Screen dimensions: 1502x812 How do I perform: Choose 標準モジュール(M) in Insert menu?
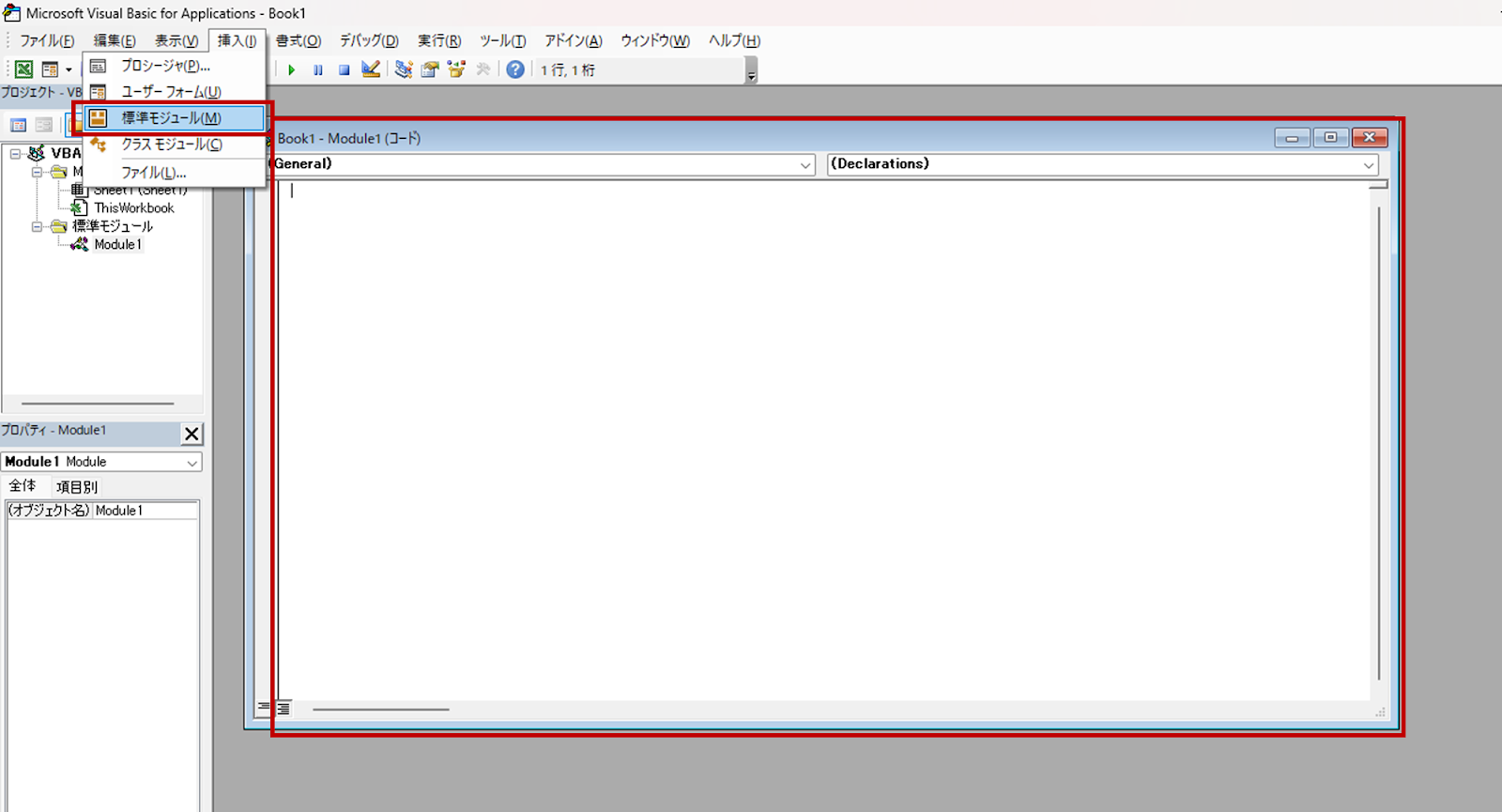(174, 118)
